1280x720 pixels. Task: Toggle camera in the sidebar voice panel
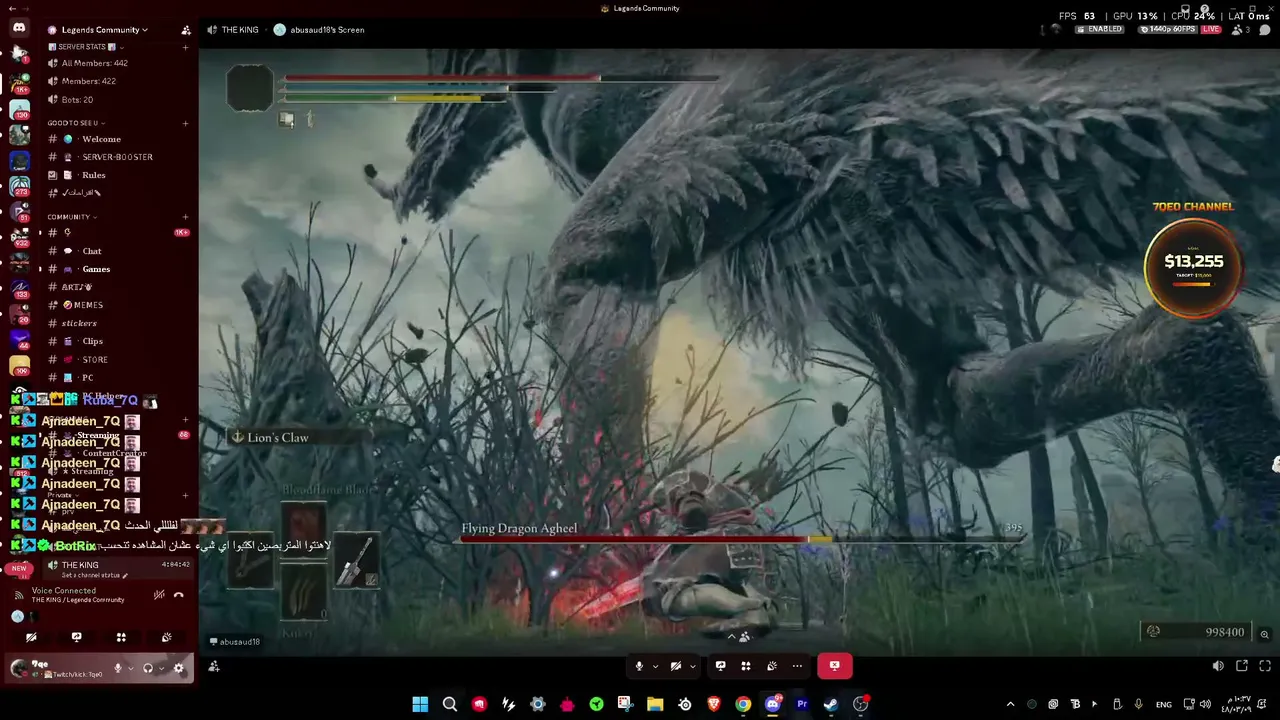[31, 637]
